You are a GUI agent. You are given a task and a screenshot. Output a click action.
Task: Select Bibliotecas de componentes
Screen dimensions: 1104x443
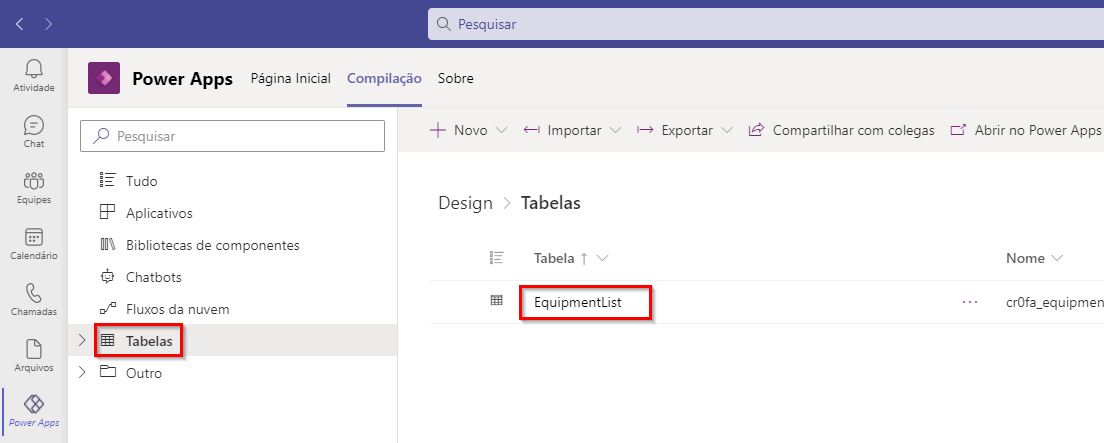(213, 245)
